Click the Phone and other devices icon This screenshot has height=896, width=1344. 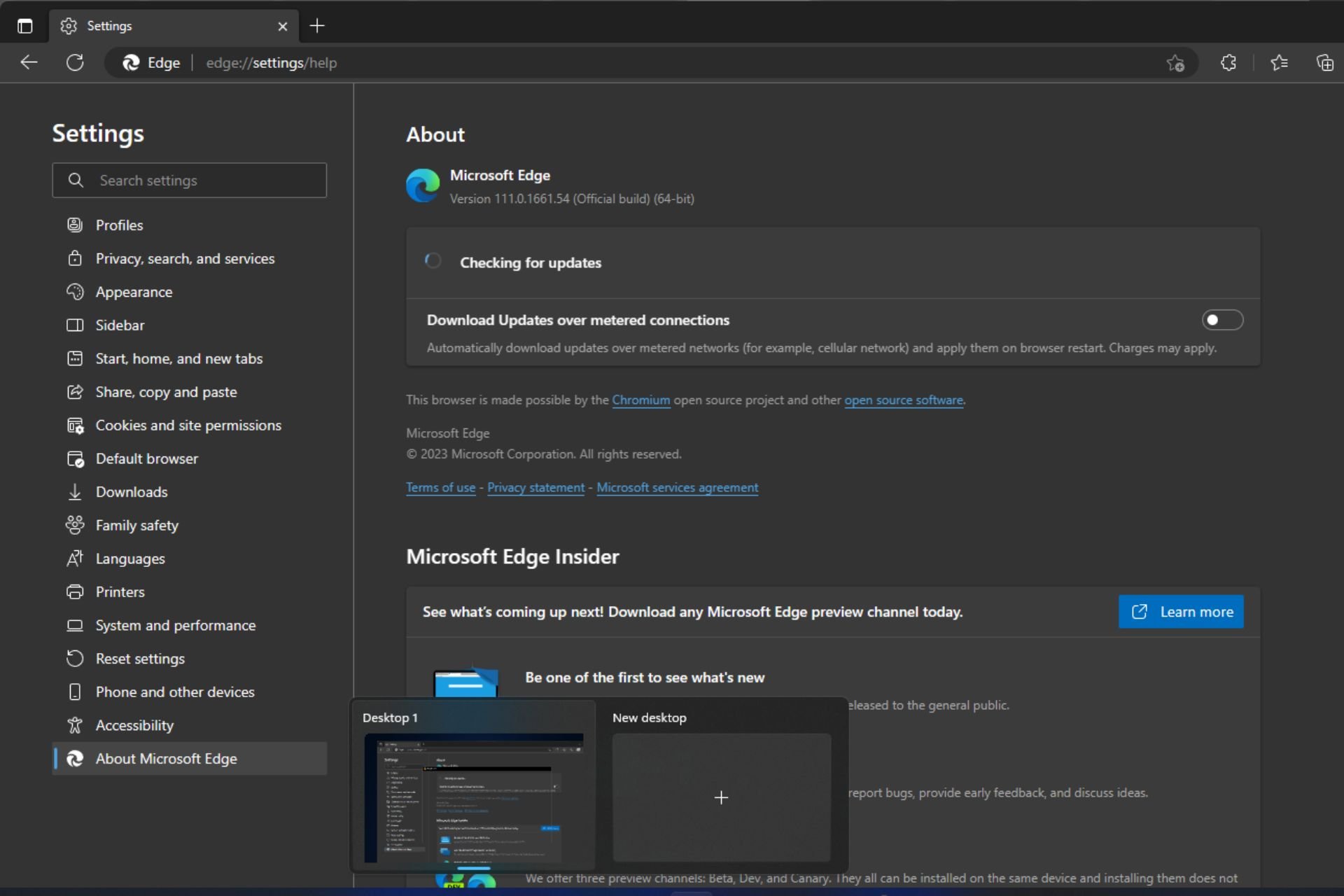coord(75,692)
